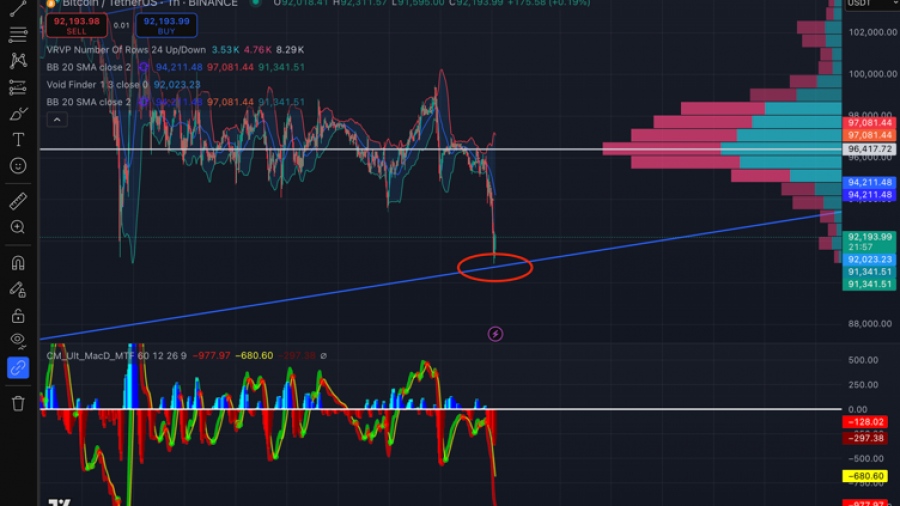900x506 pixels.
Task: Toggle stay in drawing mode
Action: point(18,290)
